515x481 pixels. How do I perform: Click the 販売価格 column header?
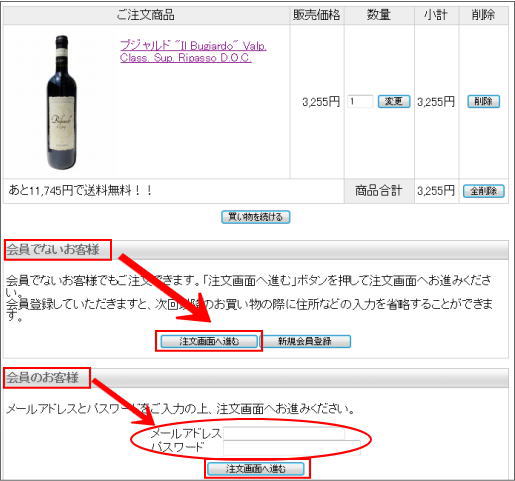pyautogui.click(x=317, y=15)
